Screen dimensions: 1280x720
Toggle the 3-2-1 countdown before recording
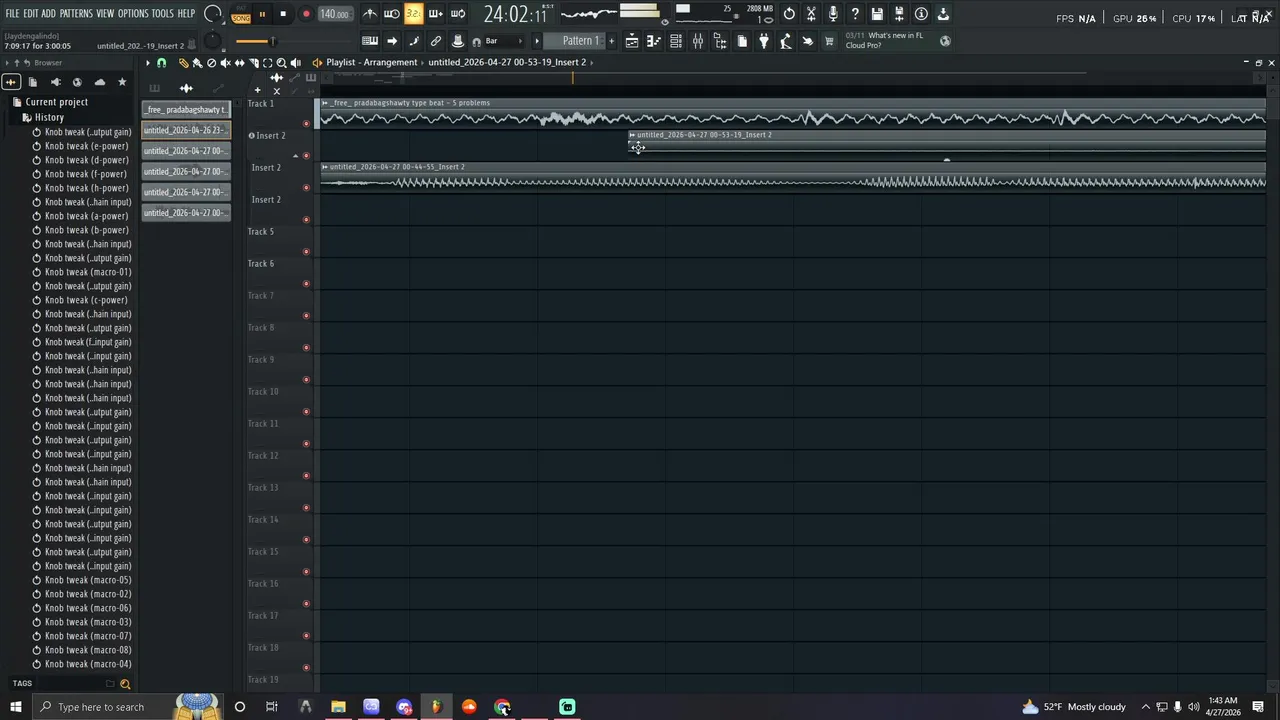point(414,14)
